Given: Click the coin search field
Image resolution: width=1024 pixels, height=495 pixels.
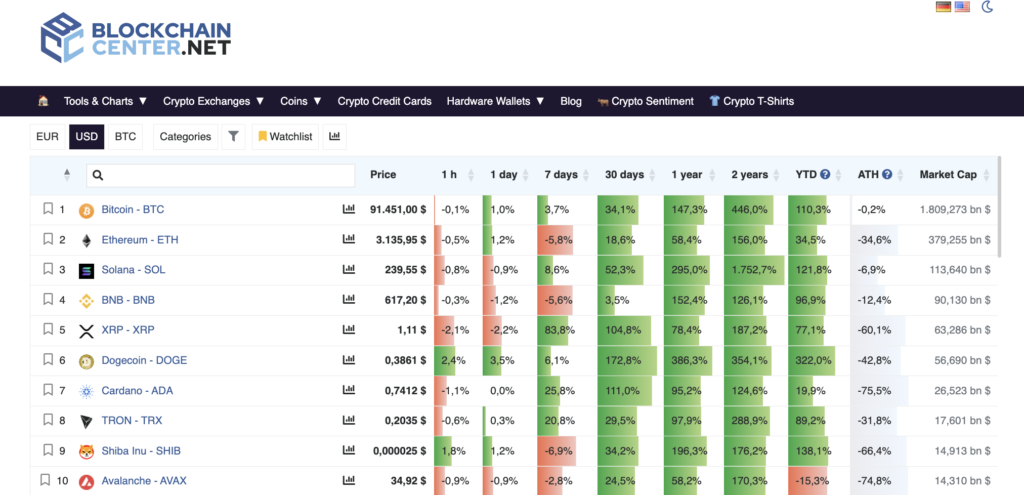Looking at the screenshot, I should 221,175.
